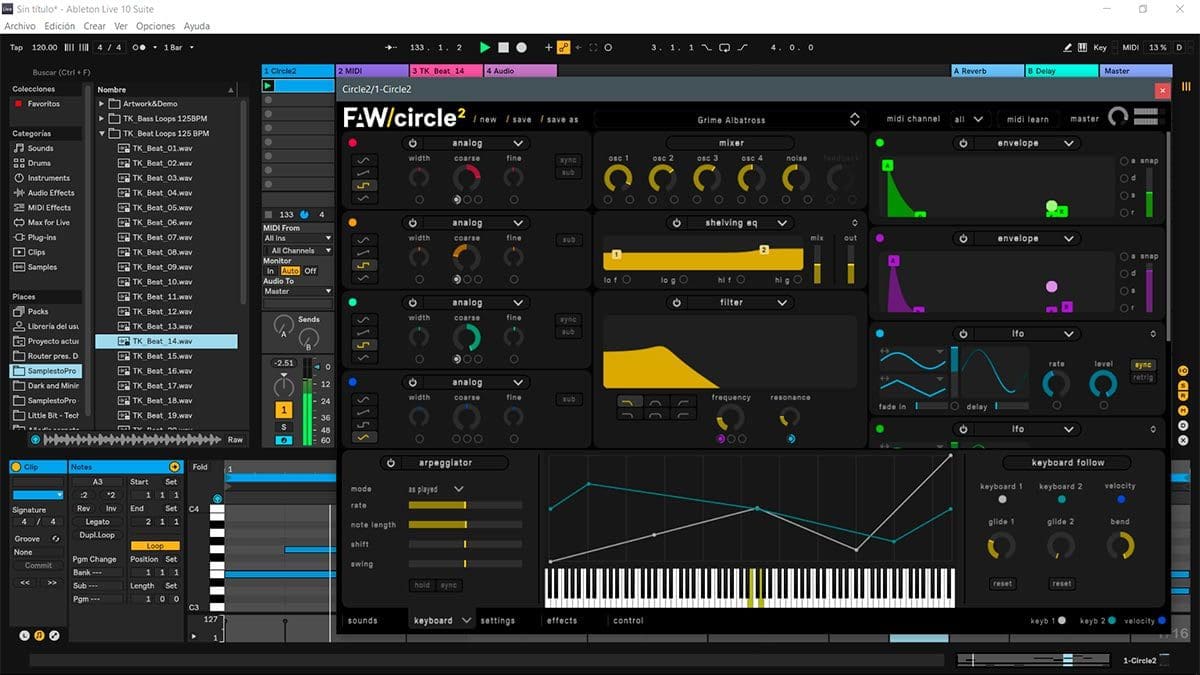Select the bottom waveform shape of oscillator 4

click(x=363, y=437)
